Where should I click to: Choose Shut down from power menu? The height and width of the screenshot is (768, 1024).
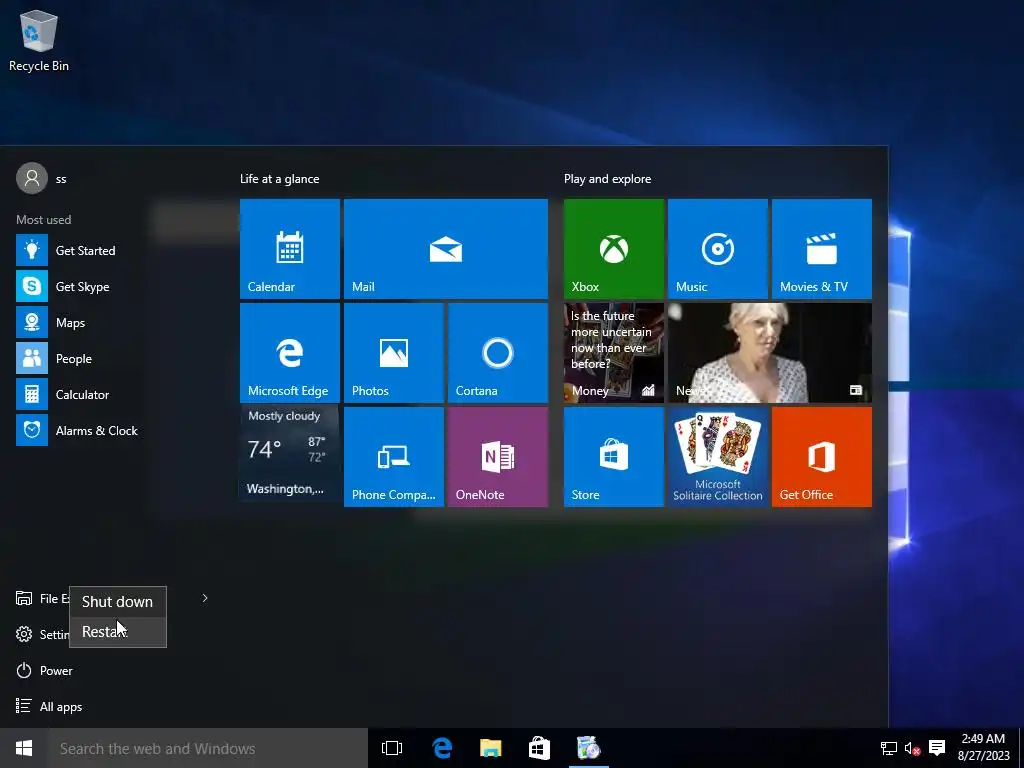pyautogui.click(x=118, y=601)
